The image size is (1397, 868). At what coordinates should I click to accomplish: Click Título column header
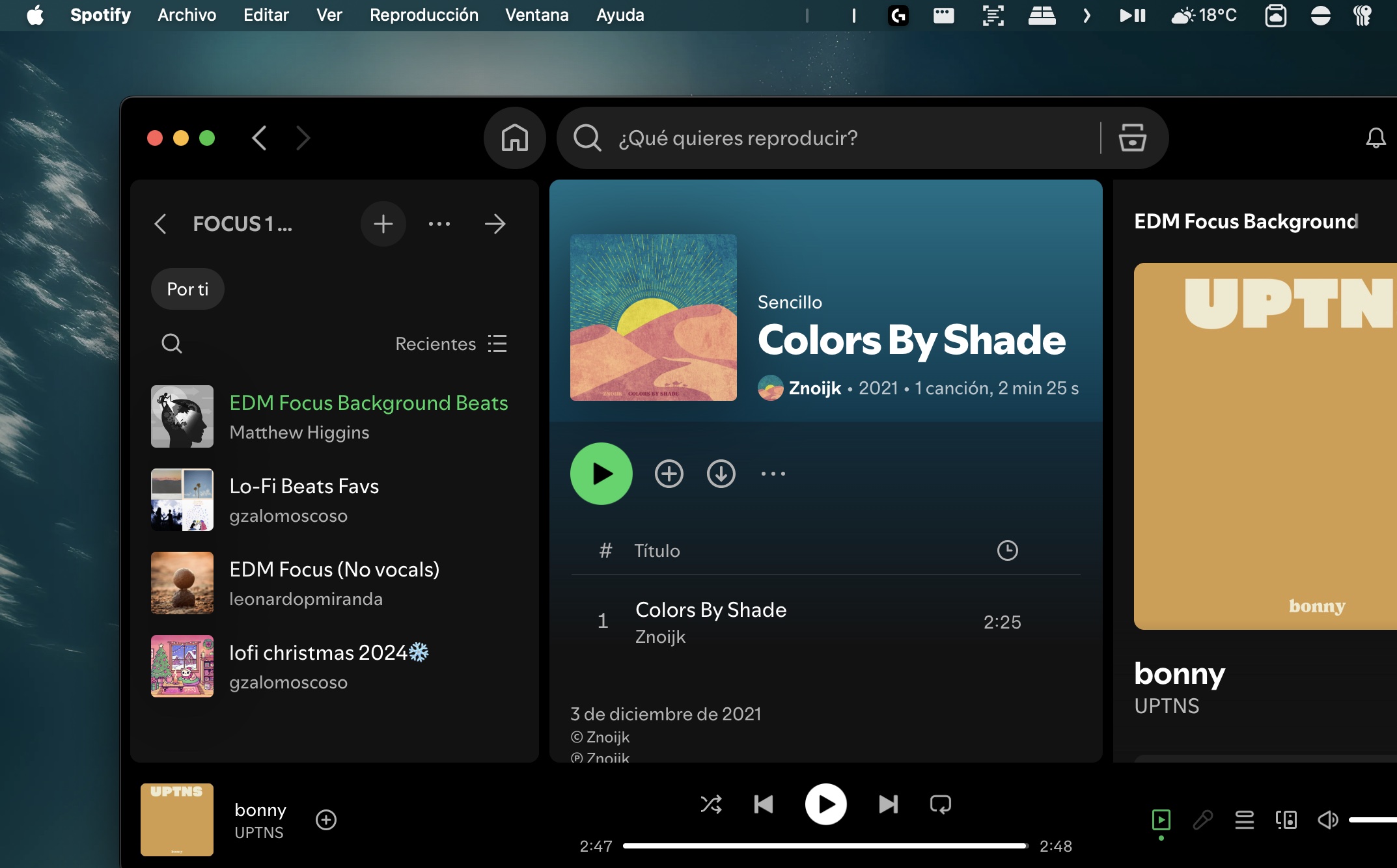[657, 550]
